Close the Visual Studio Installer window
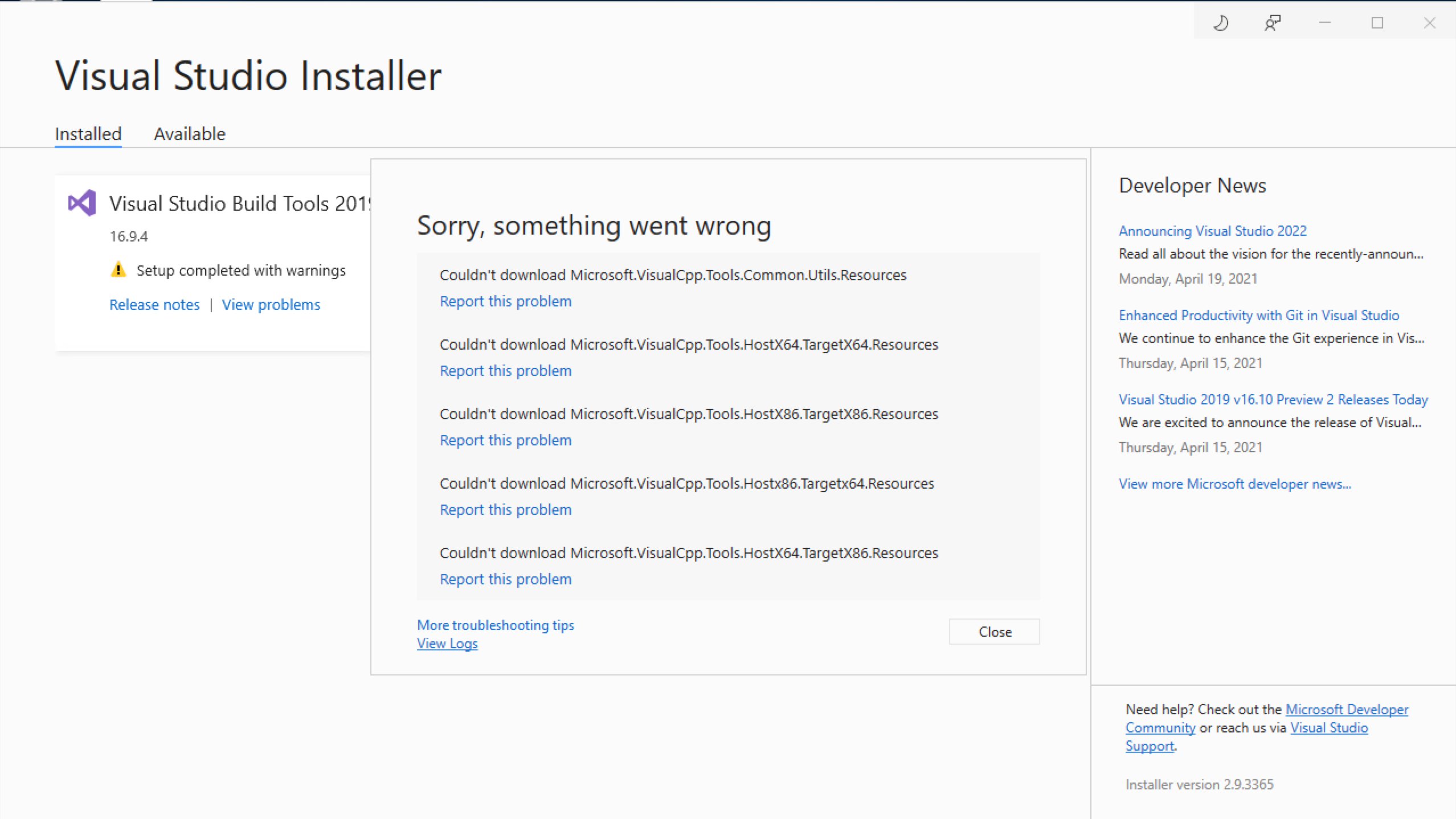Viewport: 1456px width, 819px height. [x=1430, y=23]
